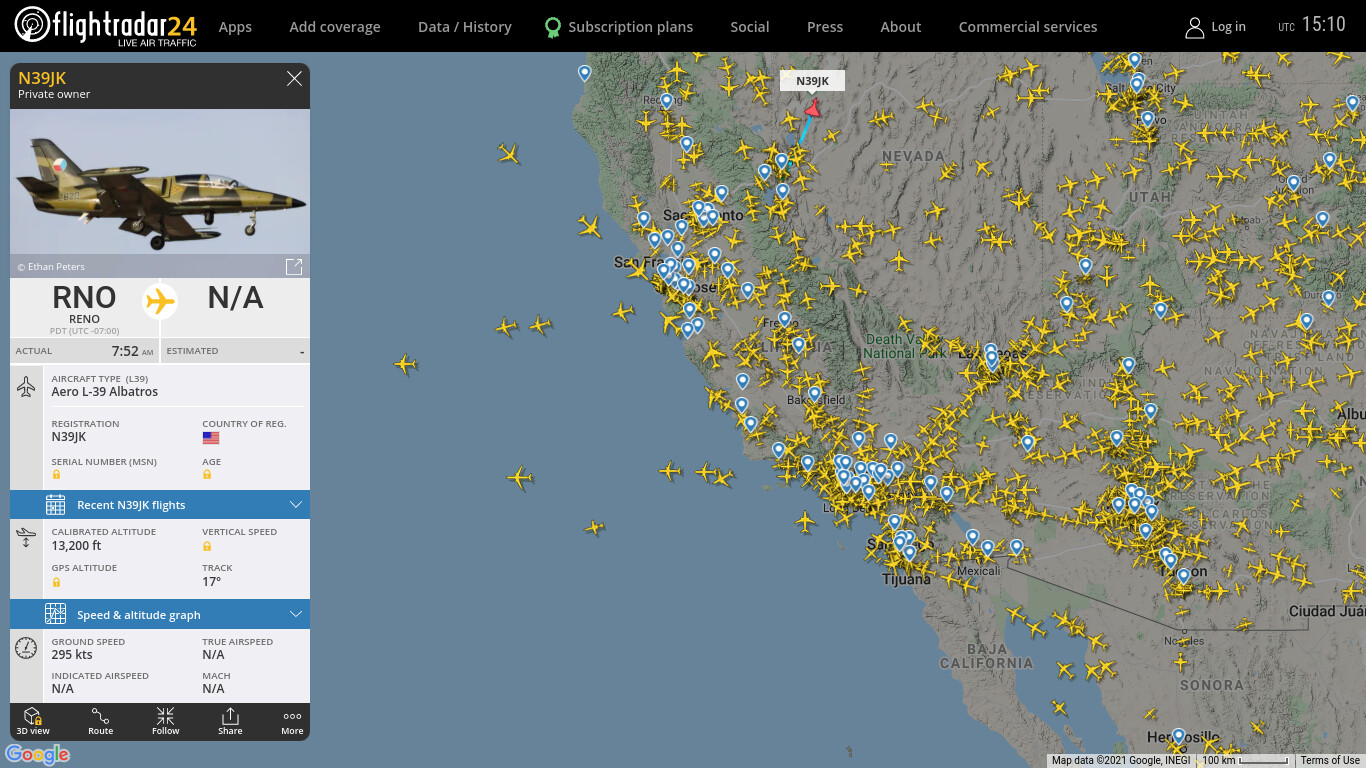Image resolution: width=1366 pixels, height=768 pixels.
Task: Click the UTC clock display
Action: pos(1312,25)
